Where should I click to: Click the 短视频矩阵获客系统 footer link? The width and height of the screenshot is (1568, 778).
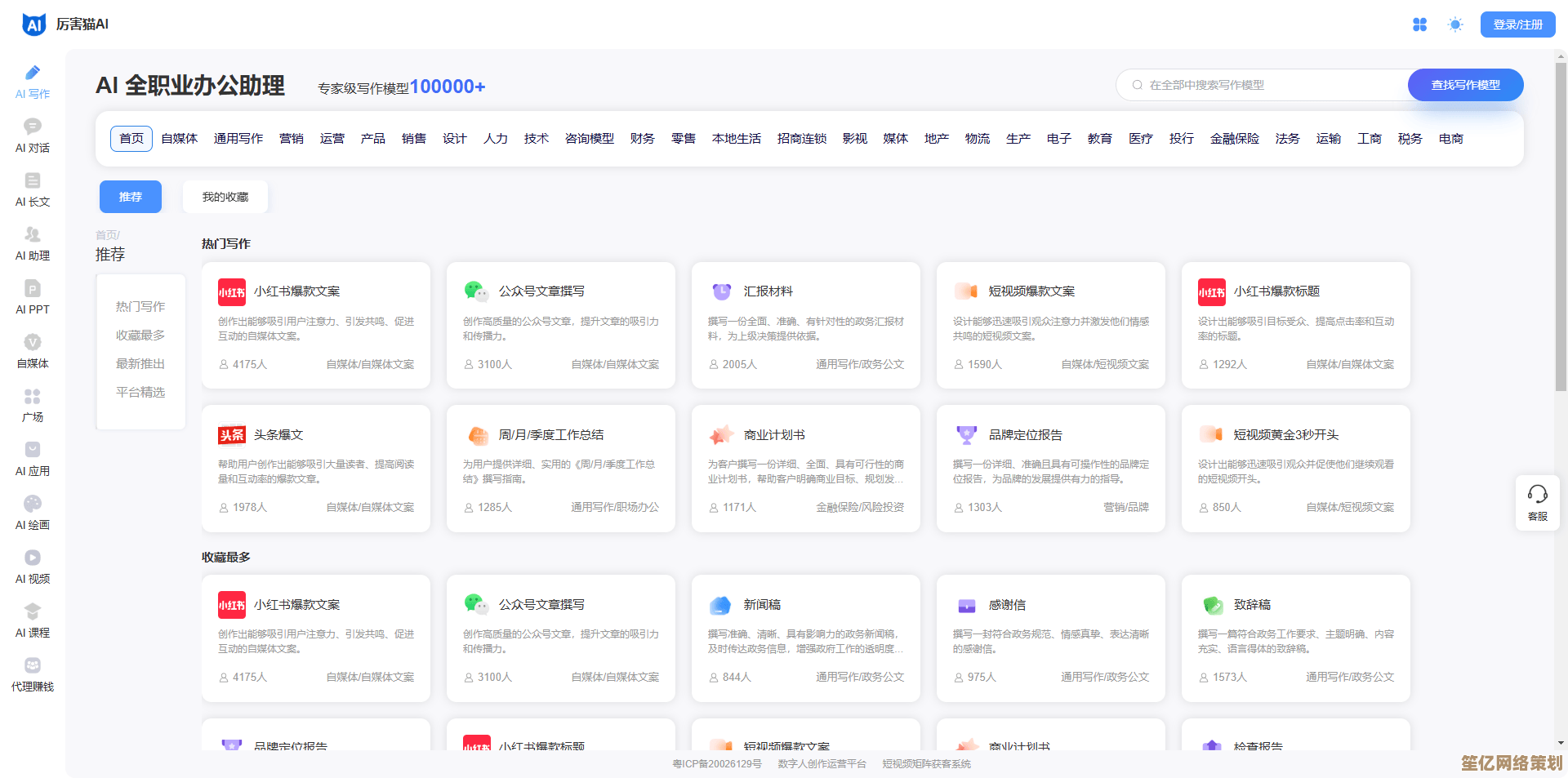(x=927, y=764)
